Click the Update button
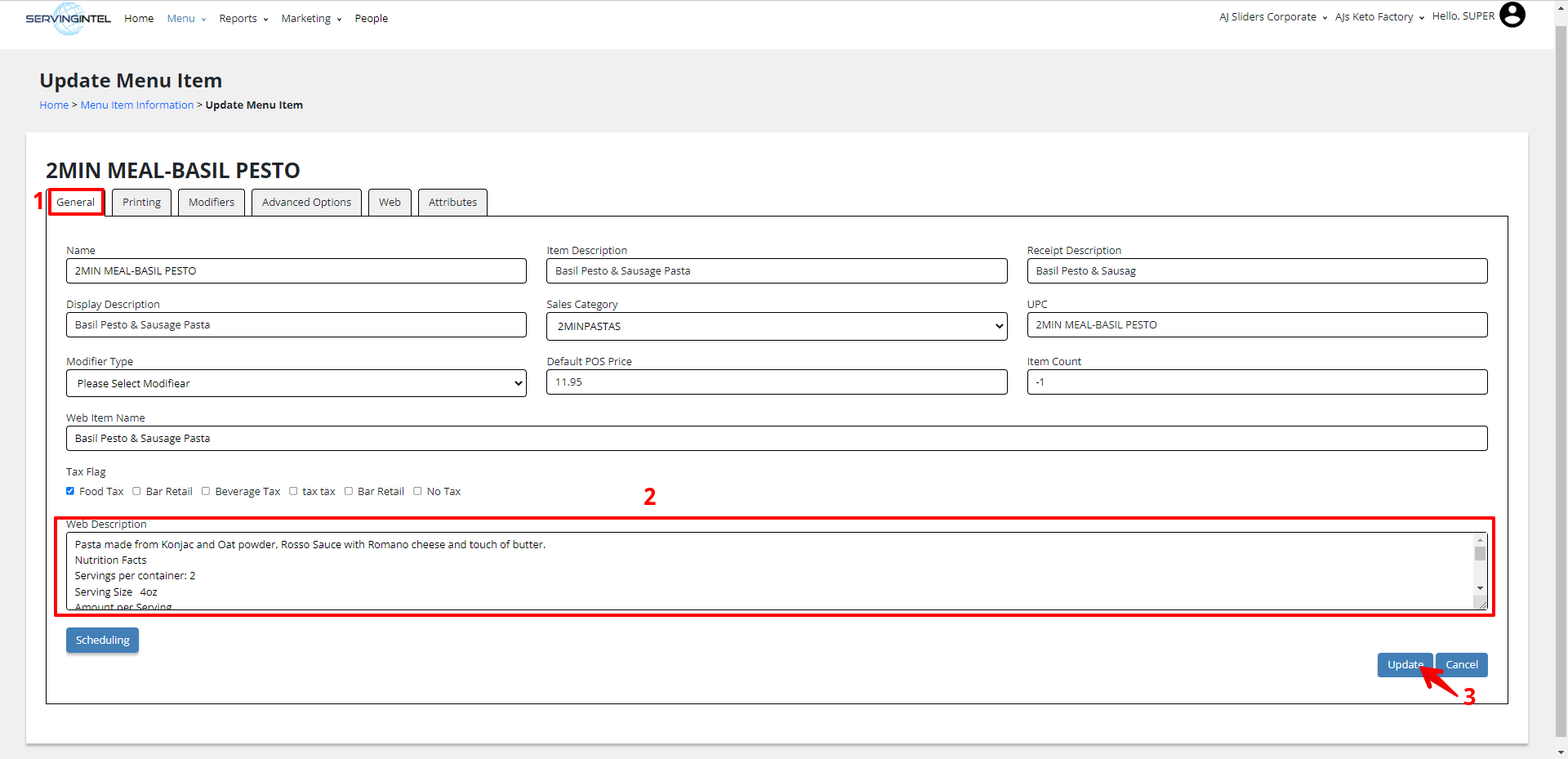The height and width of the screenshot is (759, 1568). pos(1403,665)
